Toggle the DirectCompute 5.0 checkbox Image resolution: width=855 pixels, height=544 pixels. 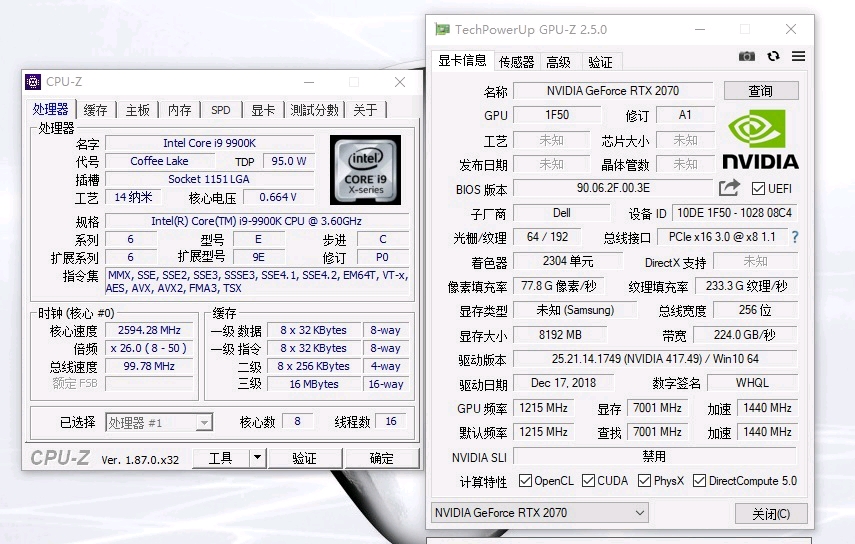coord(699,480)
